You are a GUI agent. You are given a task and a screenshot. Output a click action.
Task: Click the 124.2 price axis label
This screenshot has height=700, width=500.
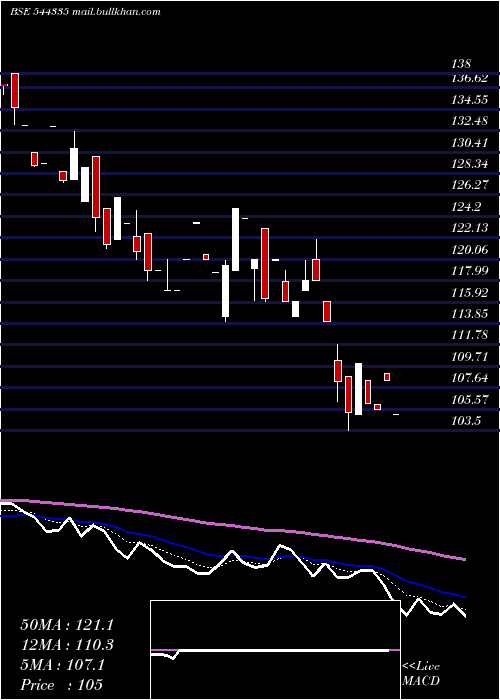466,207
